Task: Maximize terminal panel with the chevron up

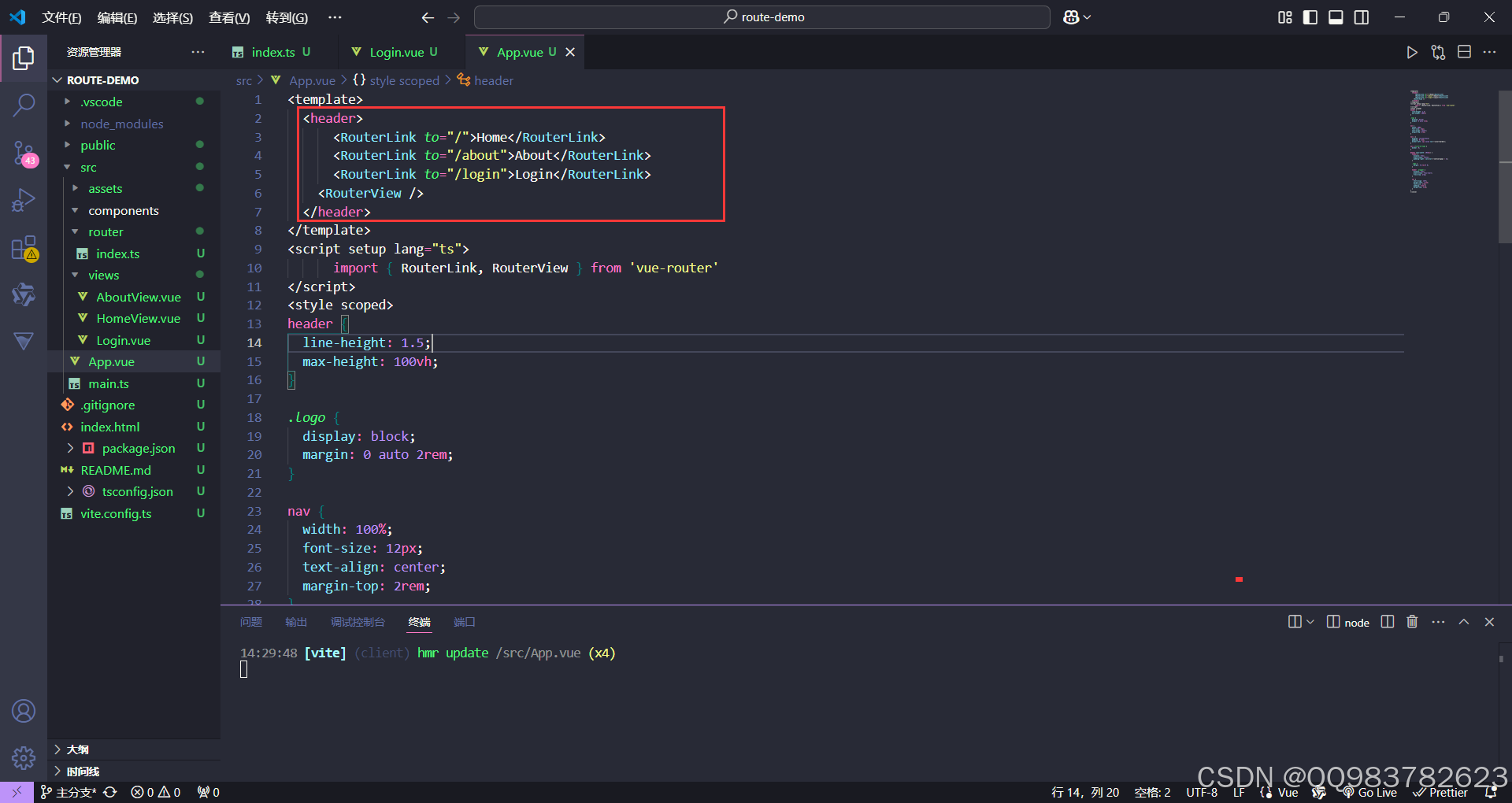Action: click(1464, 622)
